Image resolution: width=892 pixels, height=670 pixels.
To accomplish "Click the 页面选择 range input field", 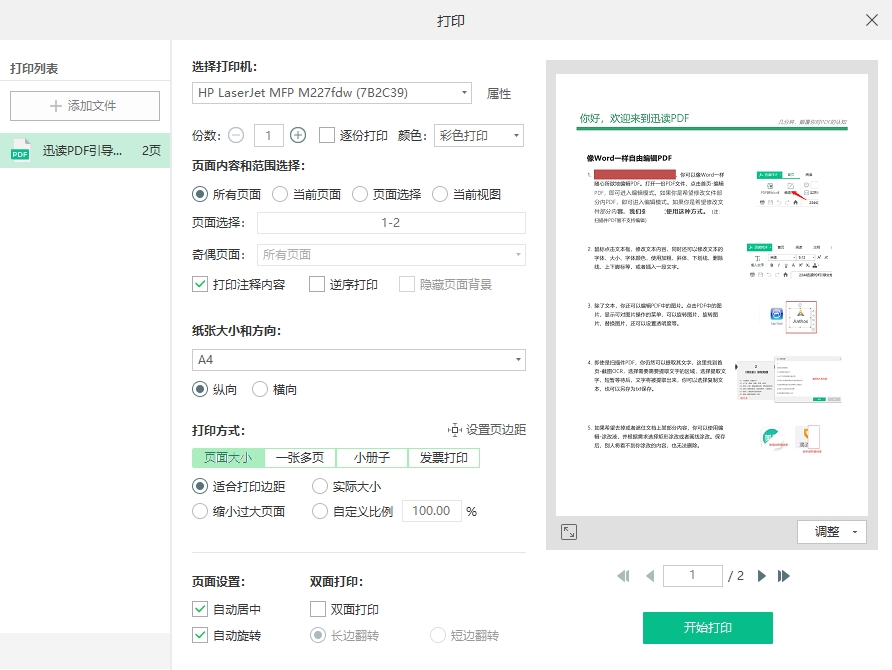I will (x=391, y=223).
